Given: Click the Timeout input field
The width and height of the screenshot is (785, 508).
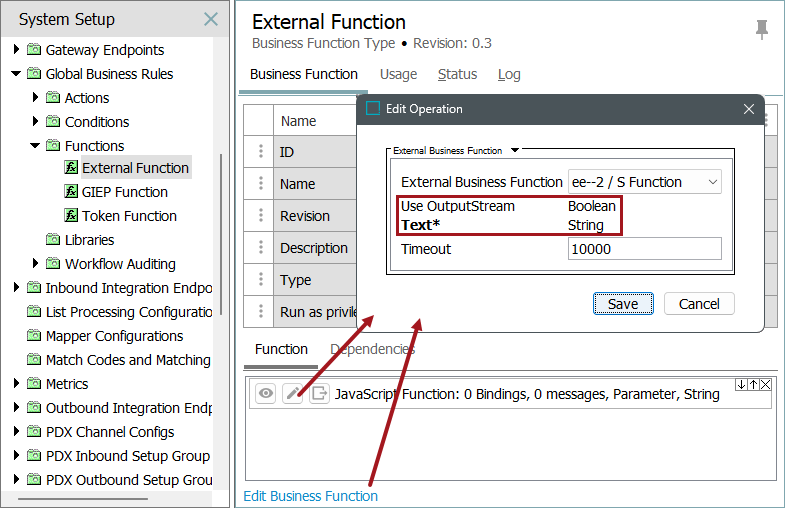Looking at the screenshot, I should click(x=644, y=249).
